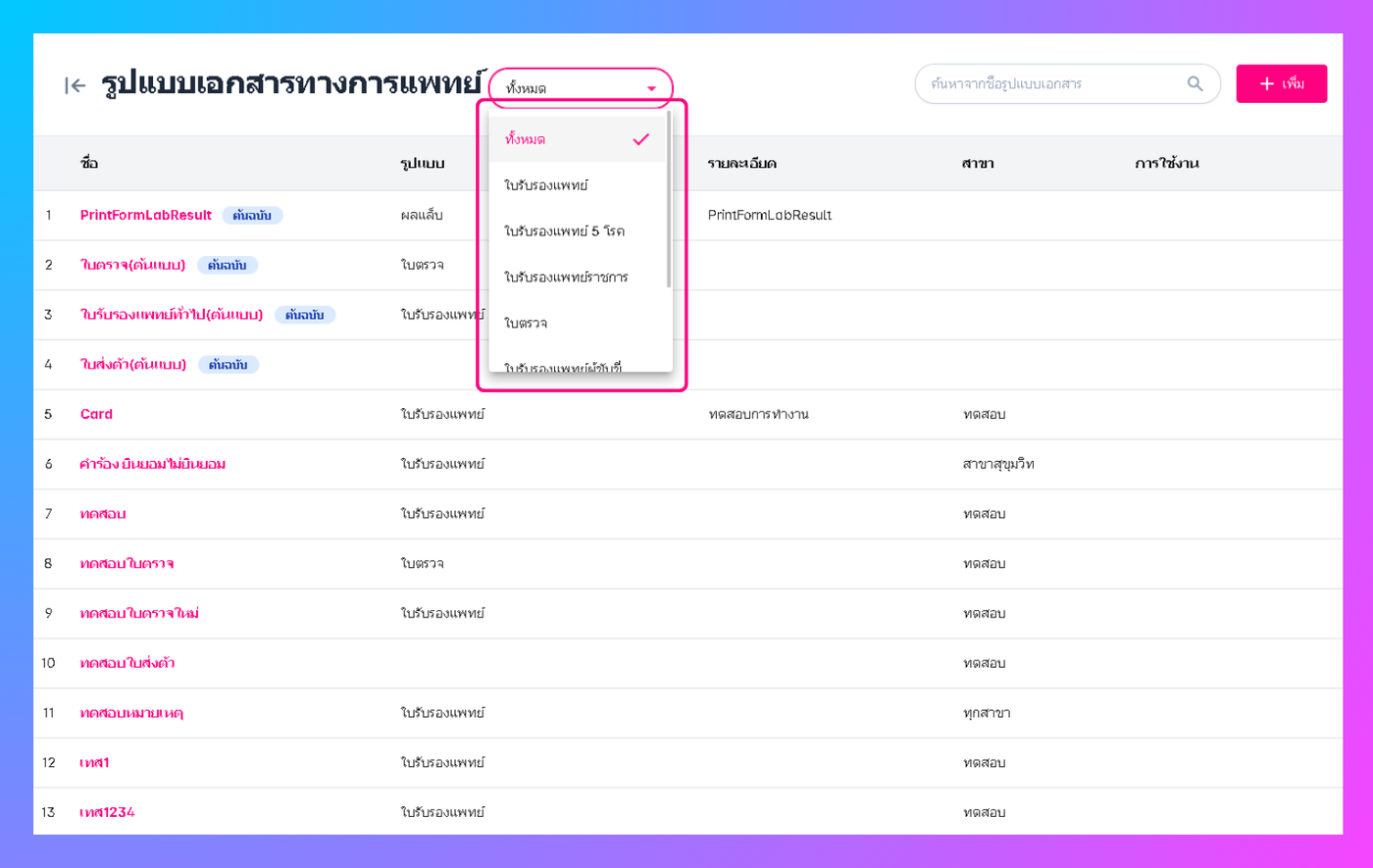Viewport: 1373px width, 868px height.
Task: Open the Card template link
Action: point(96,414)
